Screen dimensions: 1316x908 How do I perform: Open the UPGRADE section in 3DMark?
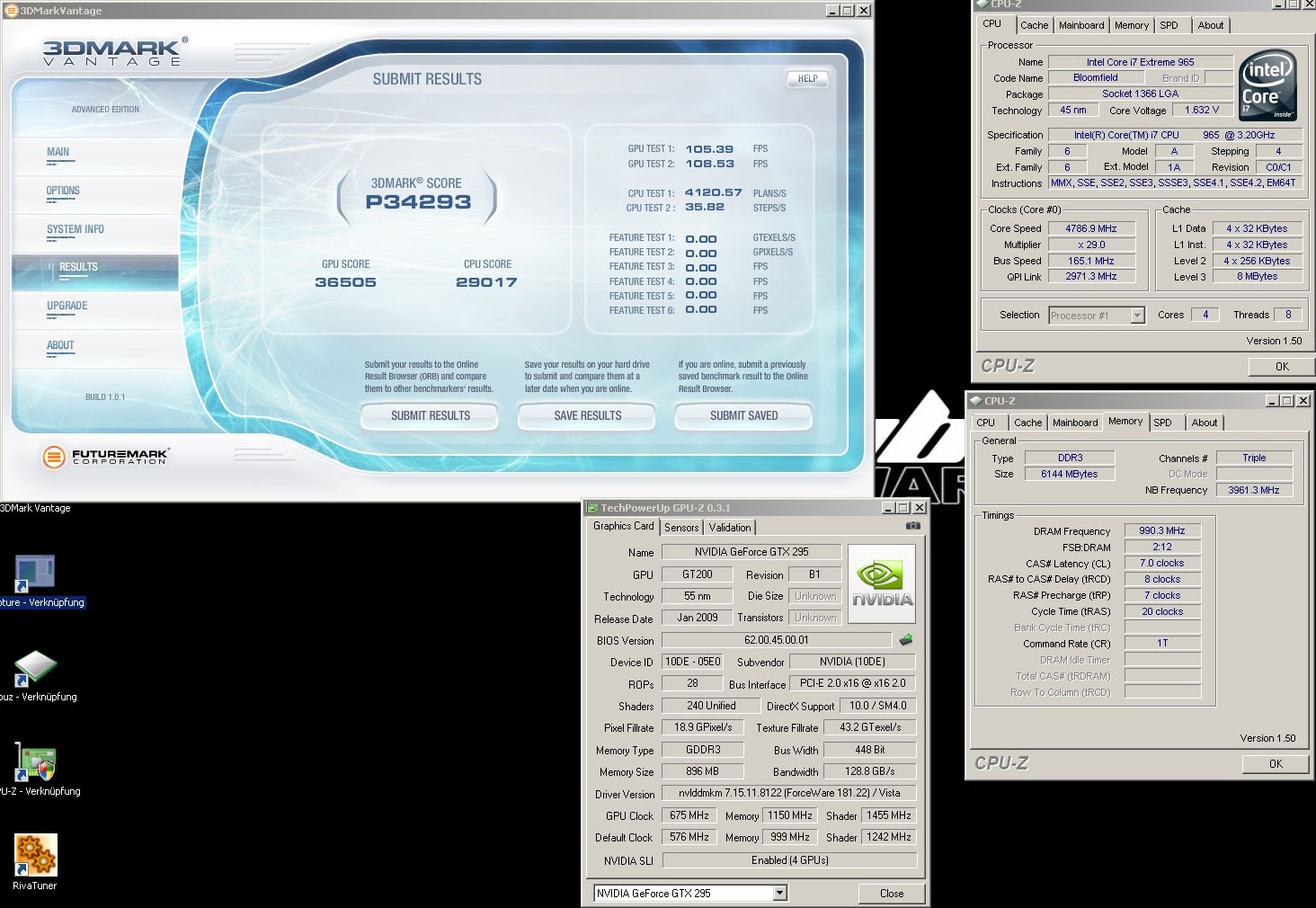tap(67, 307)
